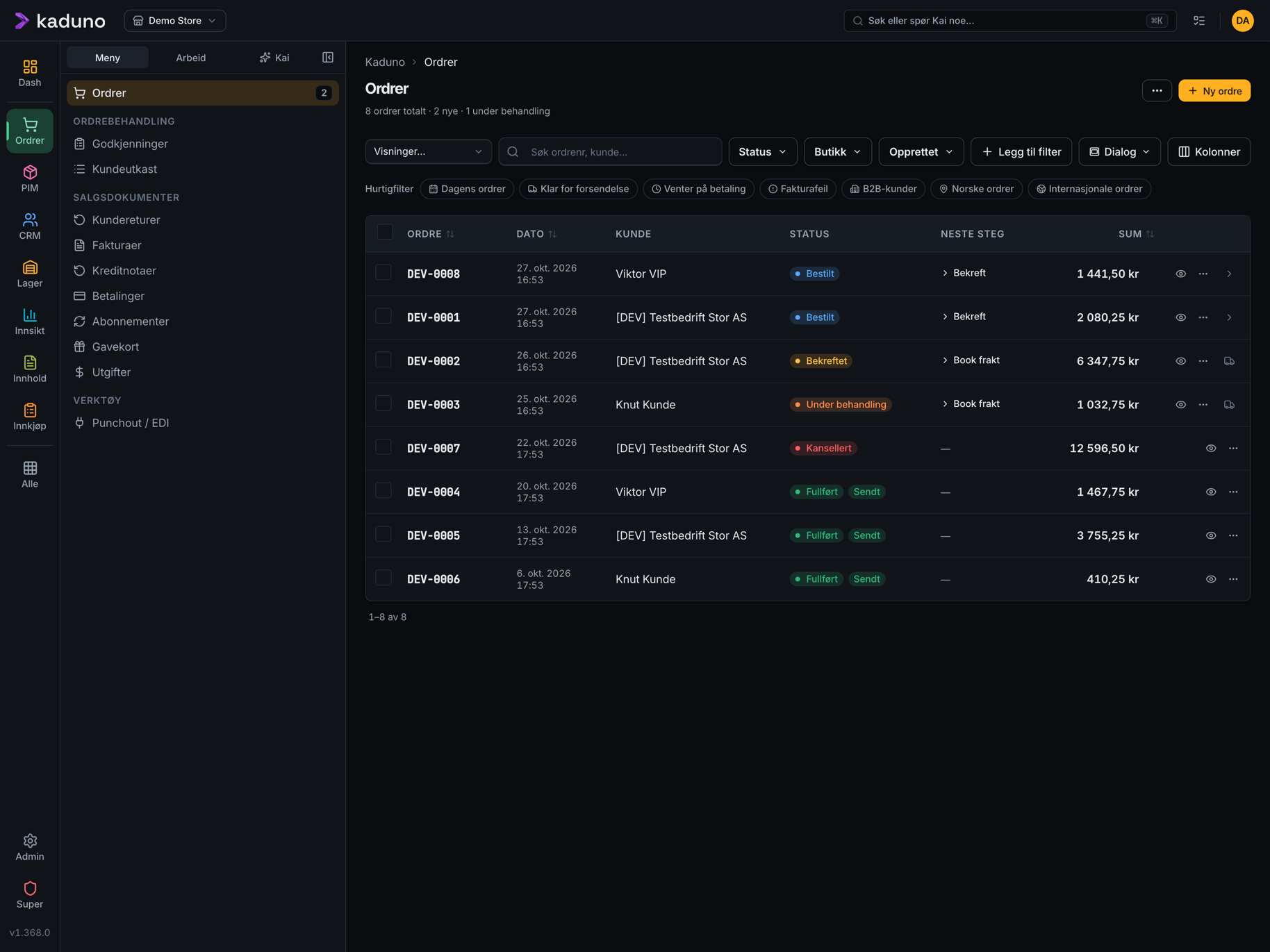Click shipping truck icon for DEV-0003
Image resolution: width=1270 pixels, height=952 pixels.
[x=1229, y=405]
